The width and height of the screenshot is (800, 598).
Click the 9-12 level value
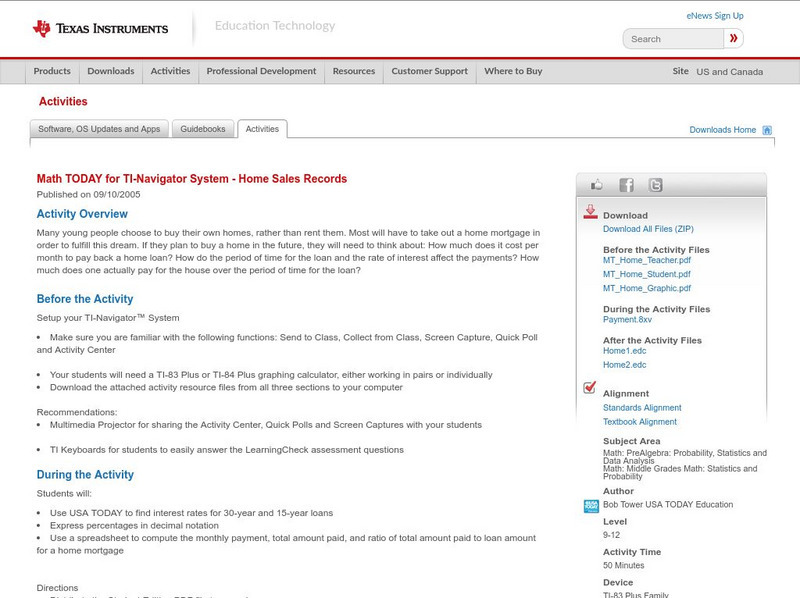tap(611, 535)
